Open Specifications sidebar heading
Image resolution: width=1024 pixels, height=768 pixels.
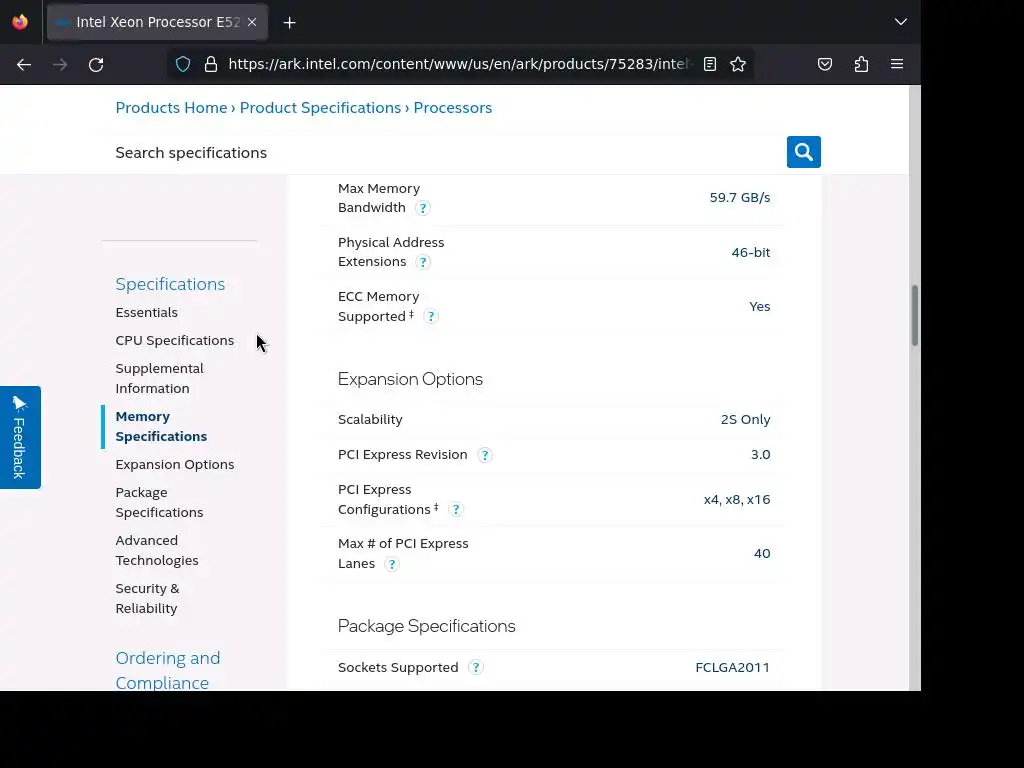(170, 284)
